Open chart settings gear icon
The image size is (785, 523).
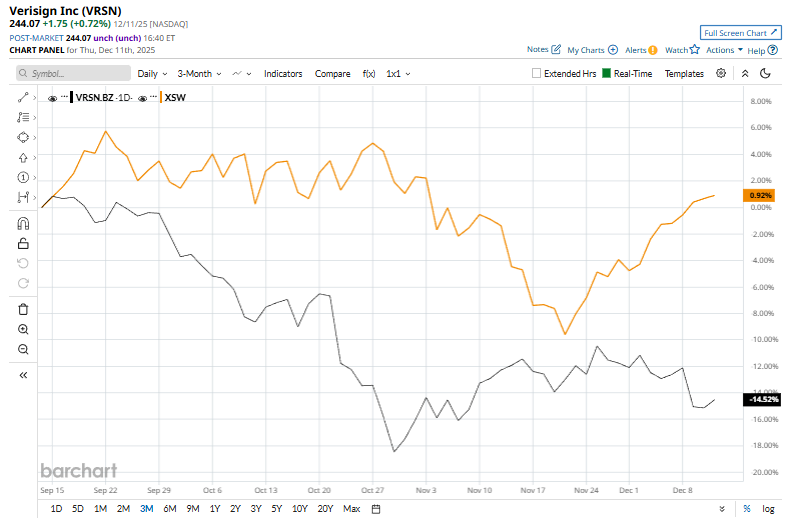click(721, 73)
